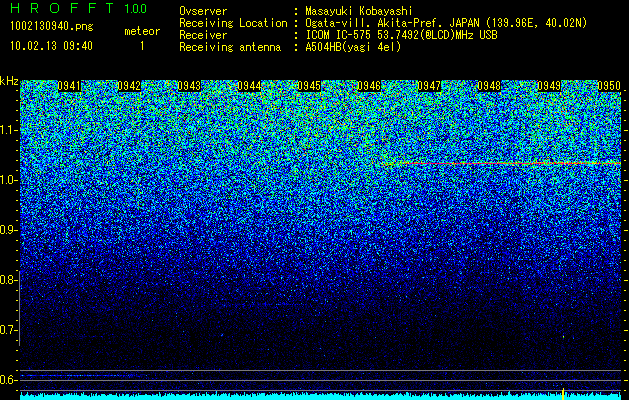
Task: Click the 1.1 frequency axis label
Action: pyautogui.click(x=9, y=130)
